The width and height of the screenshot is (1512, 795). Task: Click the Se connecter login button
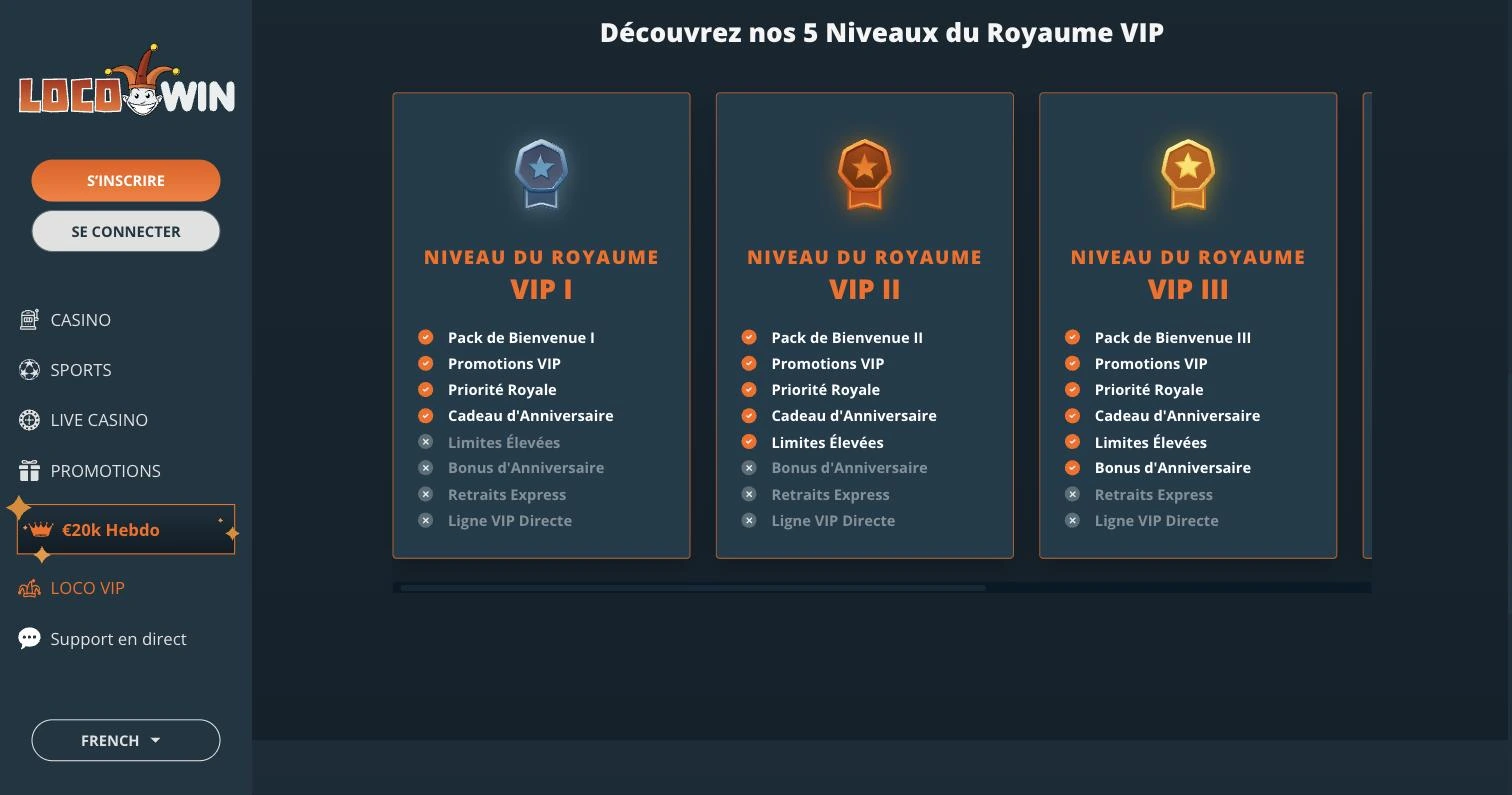click(x=126, y=231)
